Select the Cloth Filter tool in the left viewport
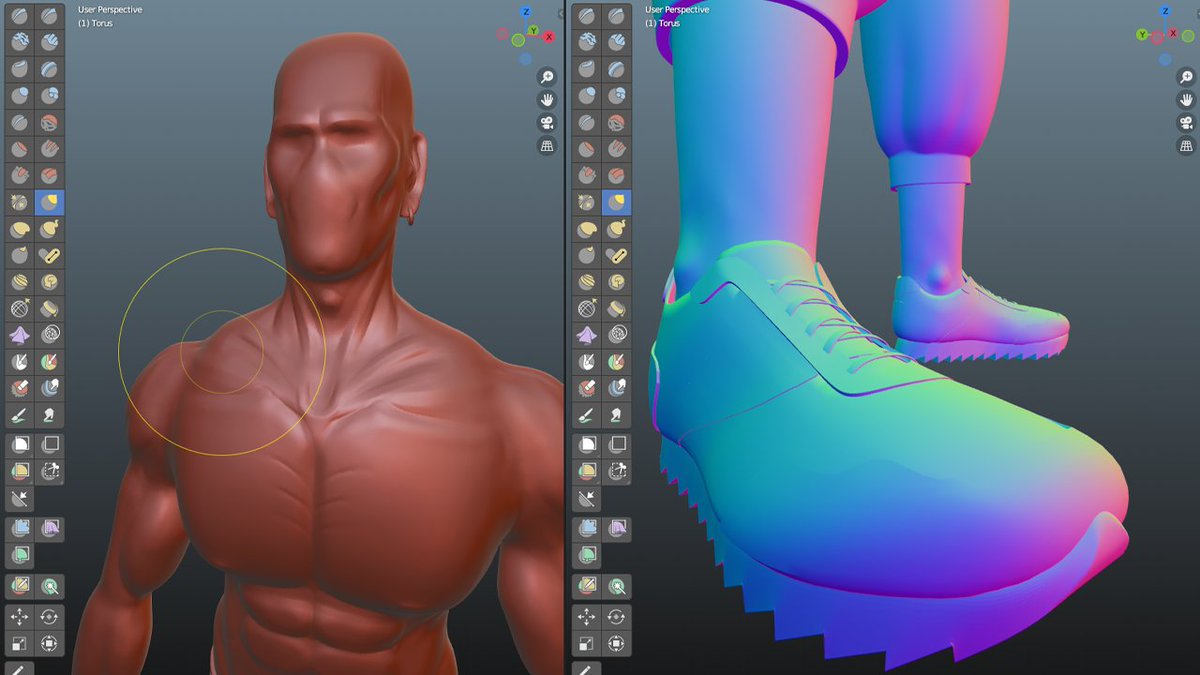This screenshot has width=1200, height=675. pos(49,528)
